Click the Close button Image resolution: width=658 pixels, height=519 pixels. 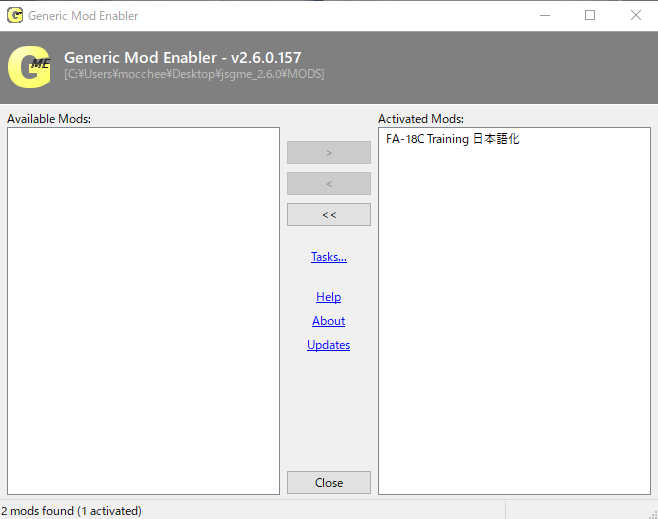pos(329,482)
